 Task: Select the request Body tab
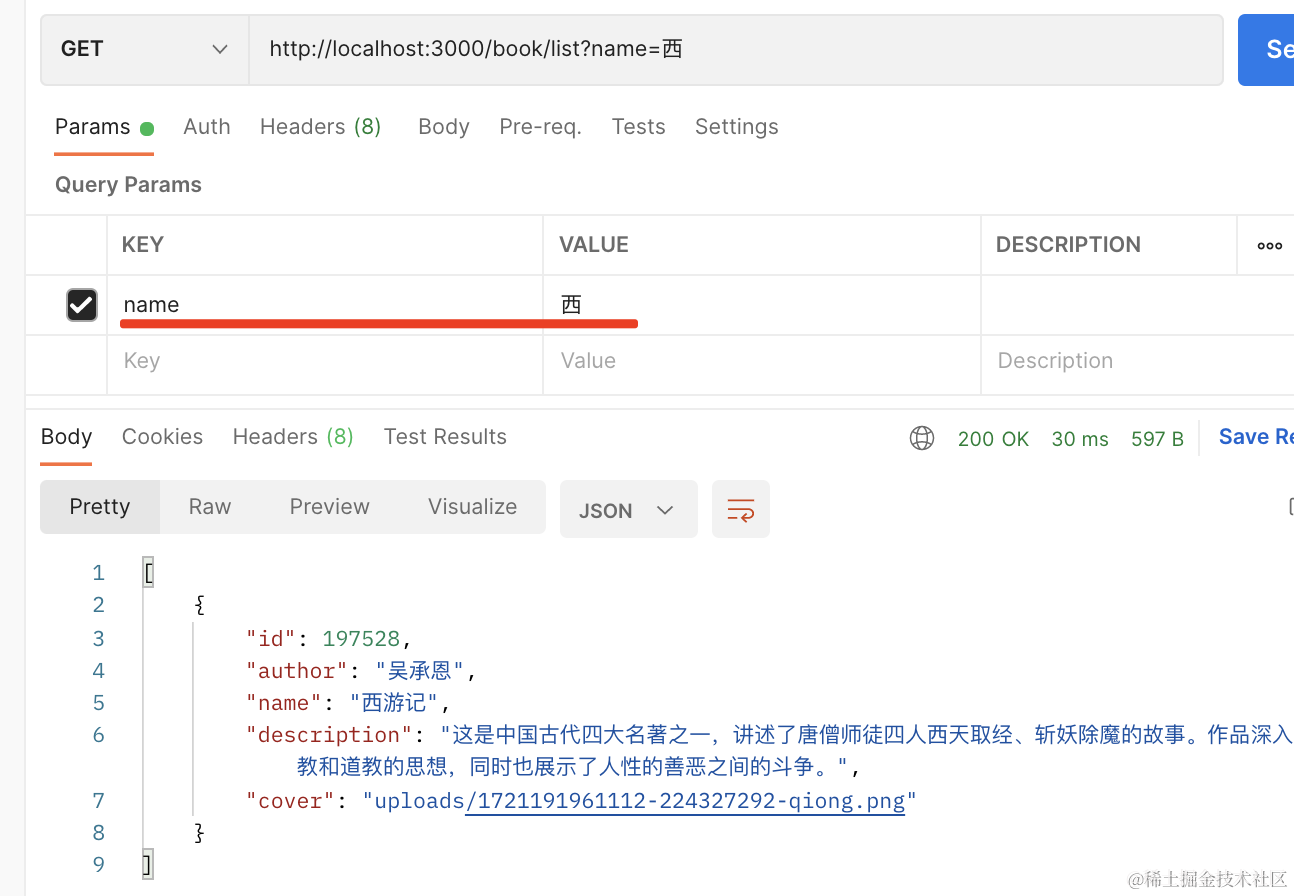(443, 127)
